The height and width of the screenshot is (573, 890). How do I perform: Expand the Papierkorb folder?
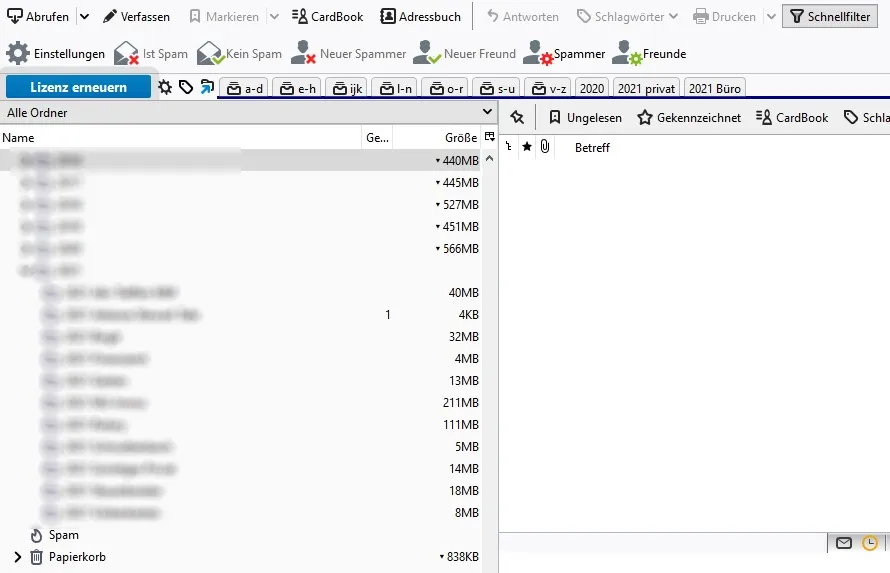(17, 557)
